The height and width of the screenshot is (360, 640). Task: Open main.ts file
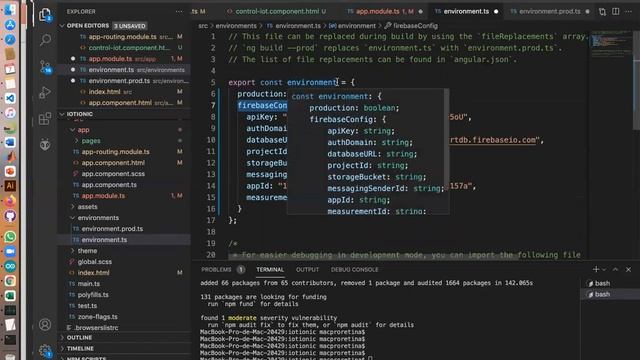pyautogui.click(x=89, y=284)
